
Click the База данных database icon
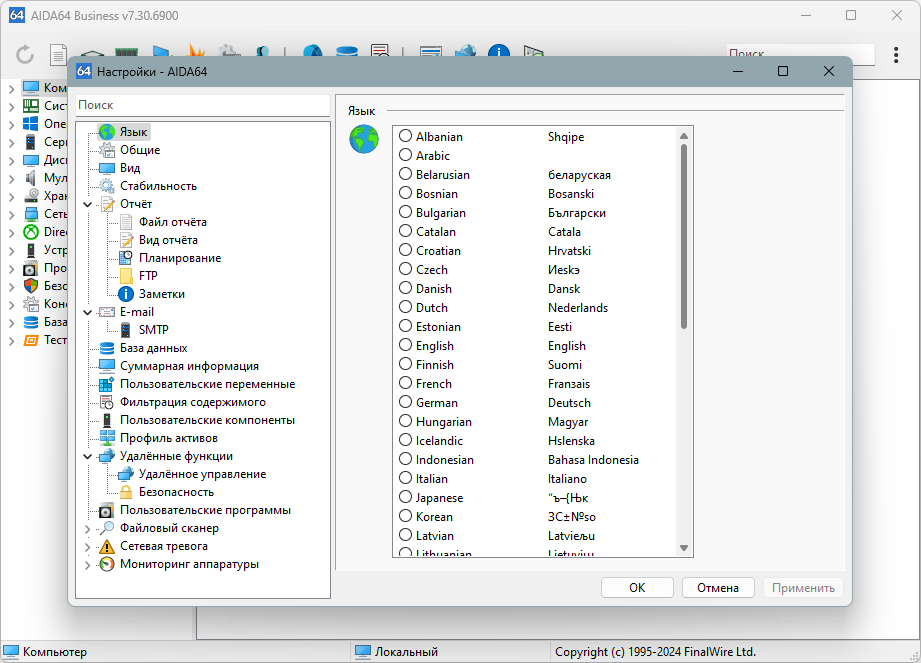(x=106, y=348)
